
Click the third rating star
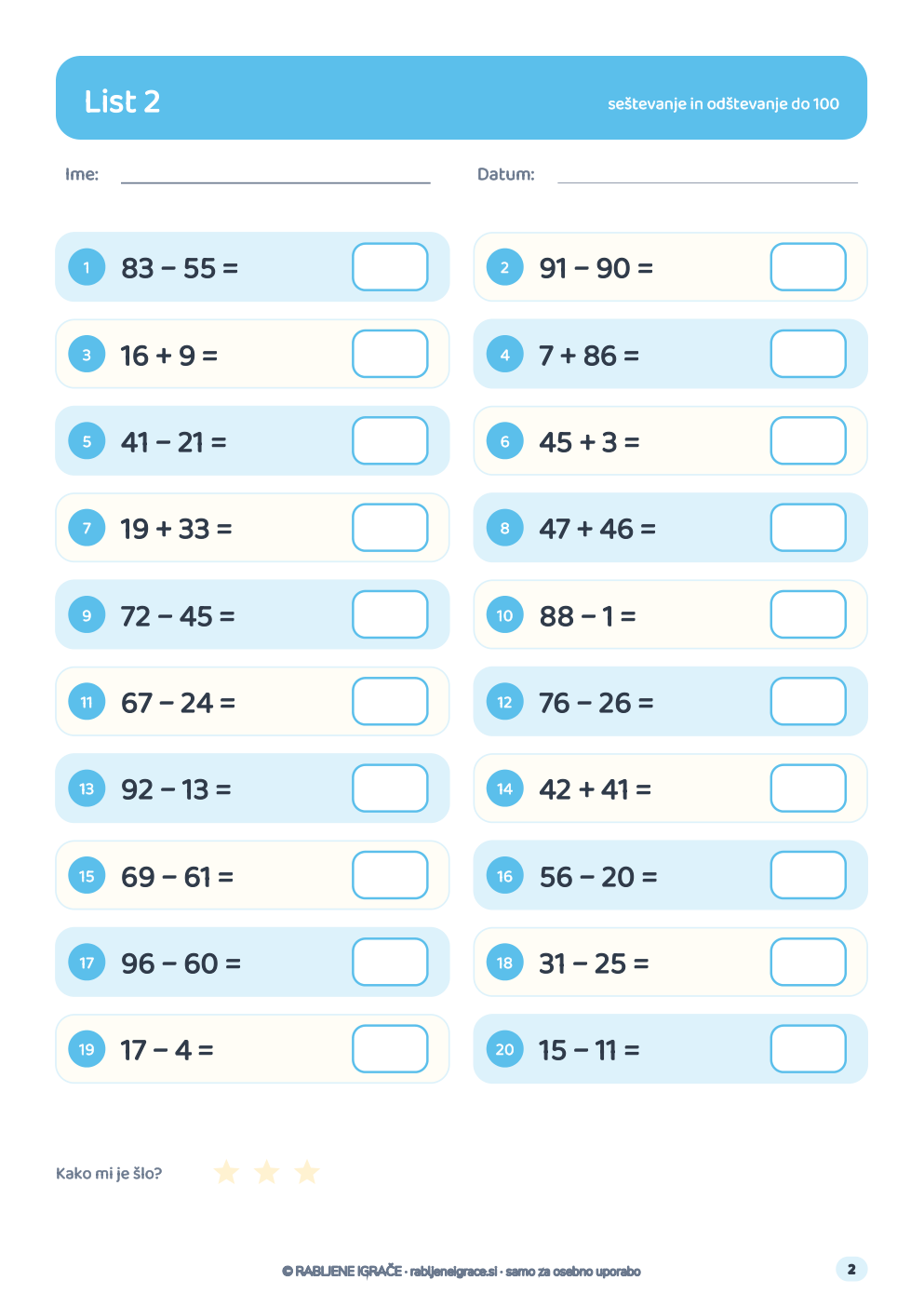click(x=307, y=1172)
